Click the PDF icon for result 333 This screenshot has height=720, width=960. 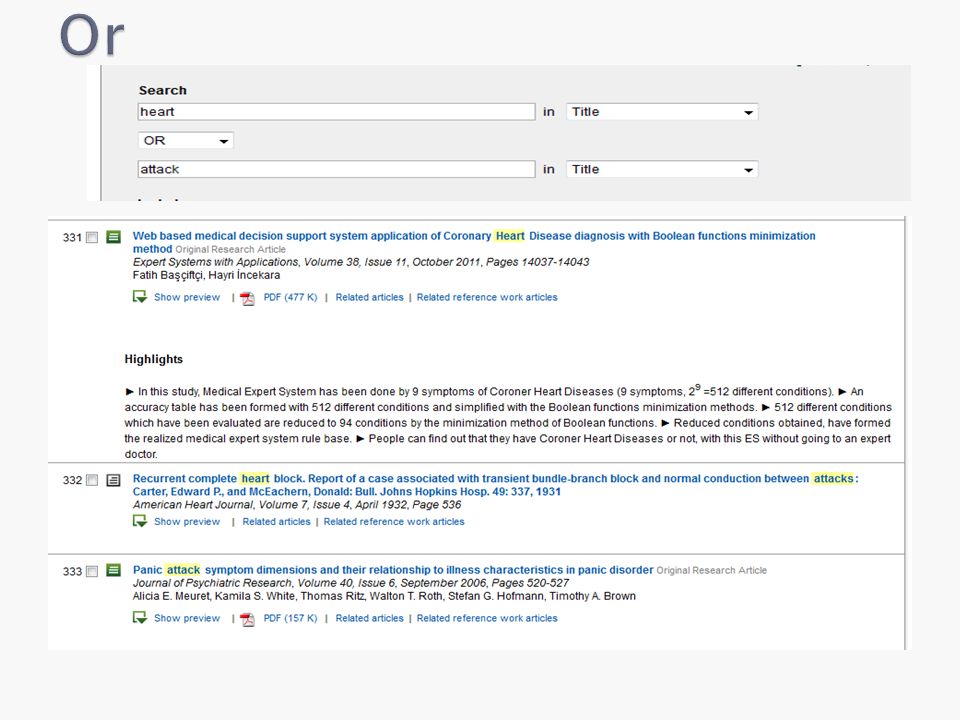coord(247,619)
